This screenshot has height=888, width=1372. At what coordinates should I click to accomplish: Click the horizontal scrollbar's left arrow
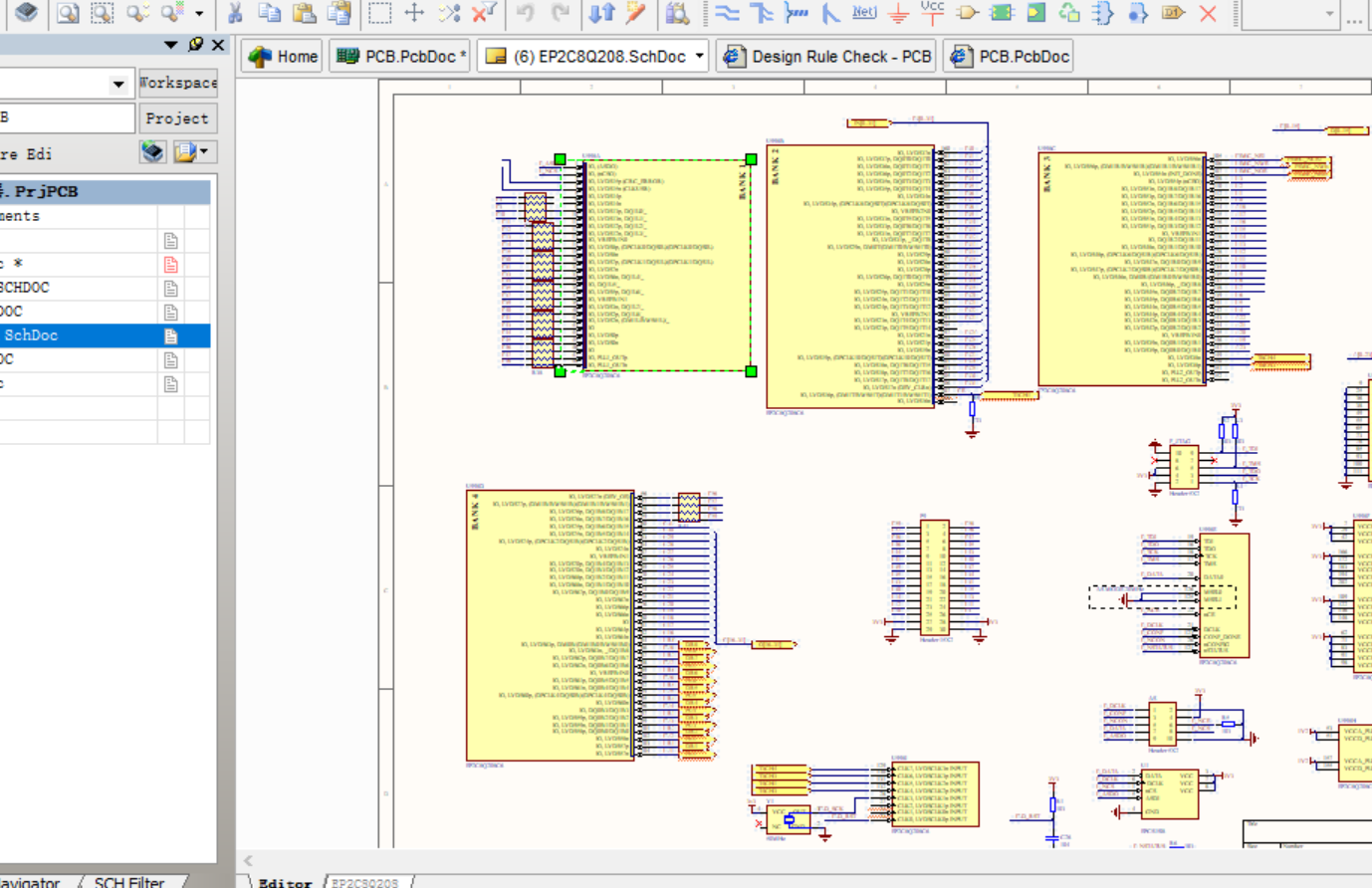(x=249, y=861)
